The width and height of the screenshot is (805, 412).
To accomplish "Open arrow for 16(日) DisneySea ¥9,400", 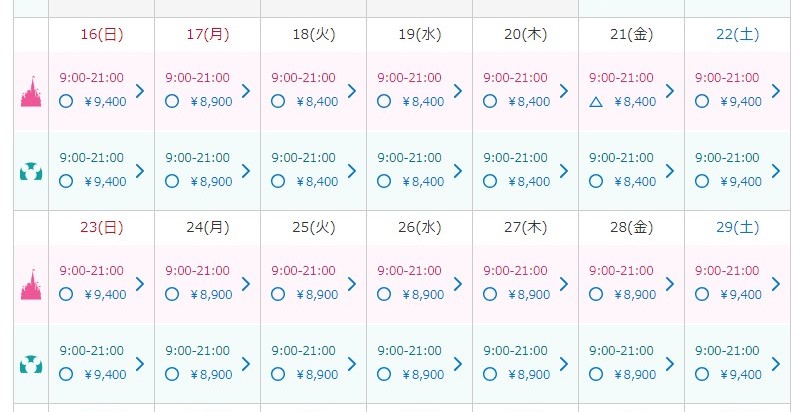I will [x=140, y=171].
